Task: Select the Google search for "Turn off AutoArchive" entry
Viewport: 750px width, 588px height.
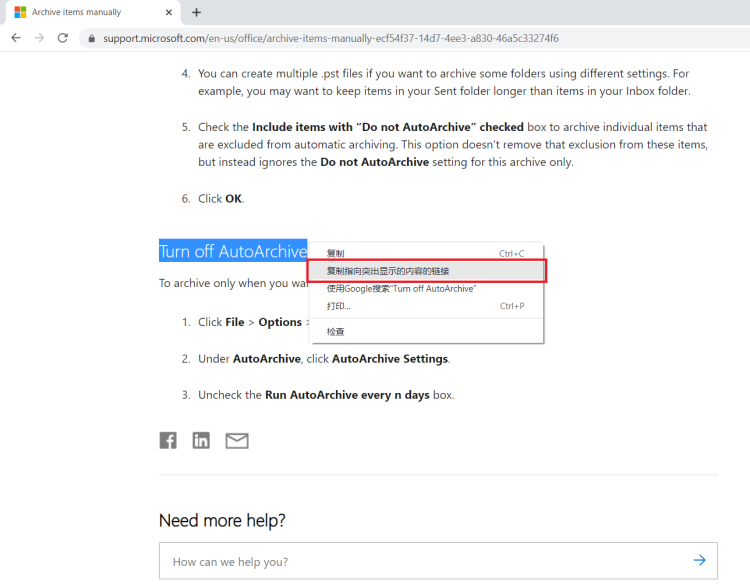Action: pyautogui.click(x=401, y=288)
